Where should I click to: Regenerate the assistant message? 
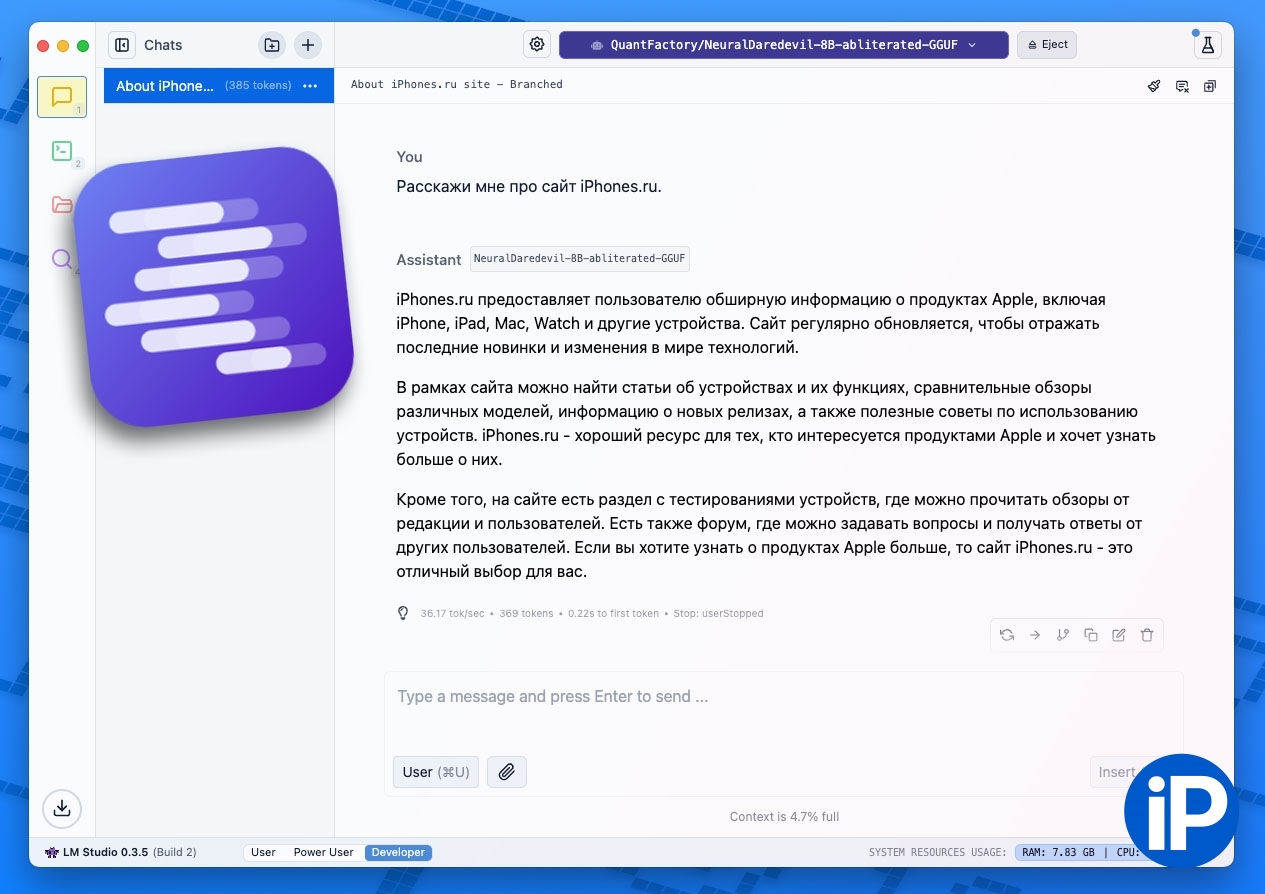coord(1007,635)
